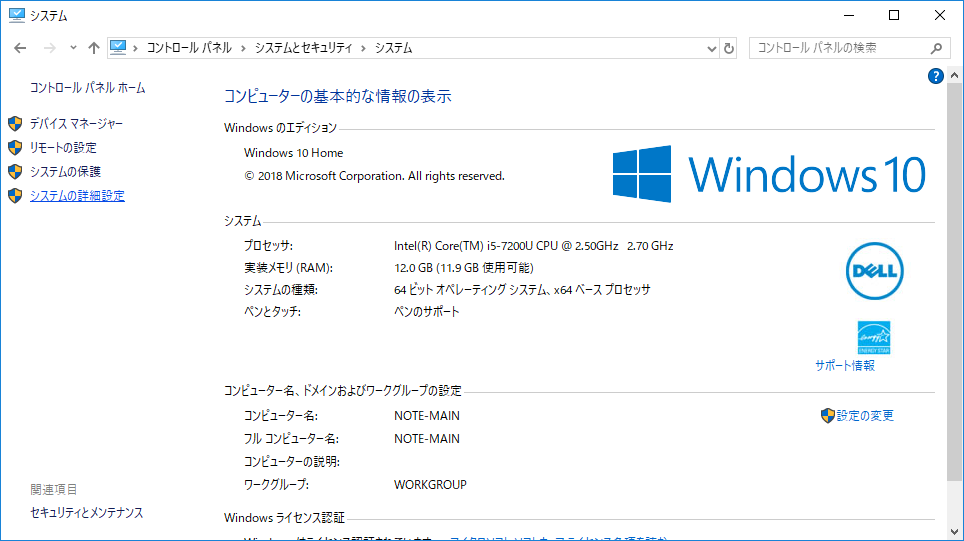Select the ペンのサポート value
This screenshot has height=541, width=964.
tap(427, 312)
